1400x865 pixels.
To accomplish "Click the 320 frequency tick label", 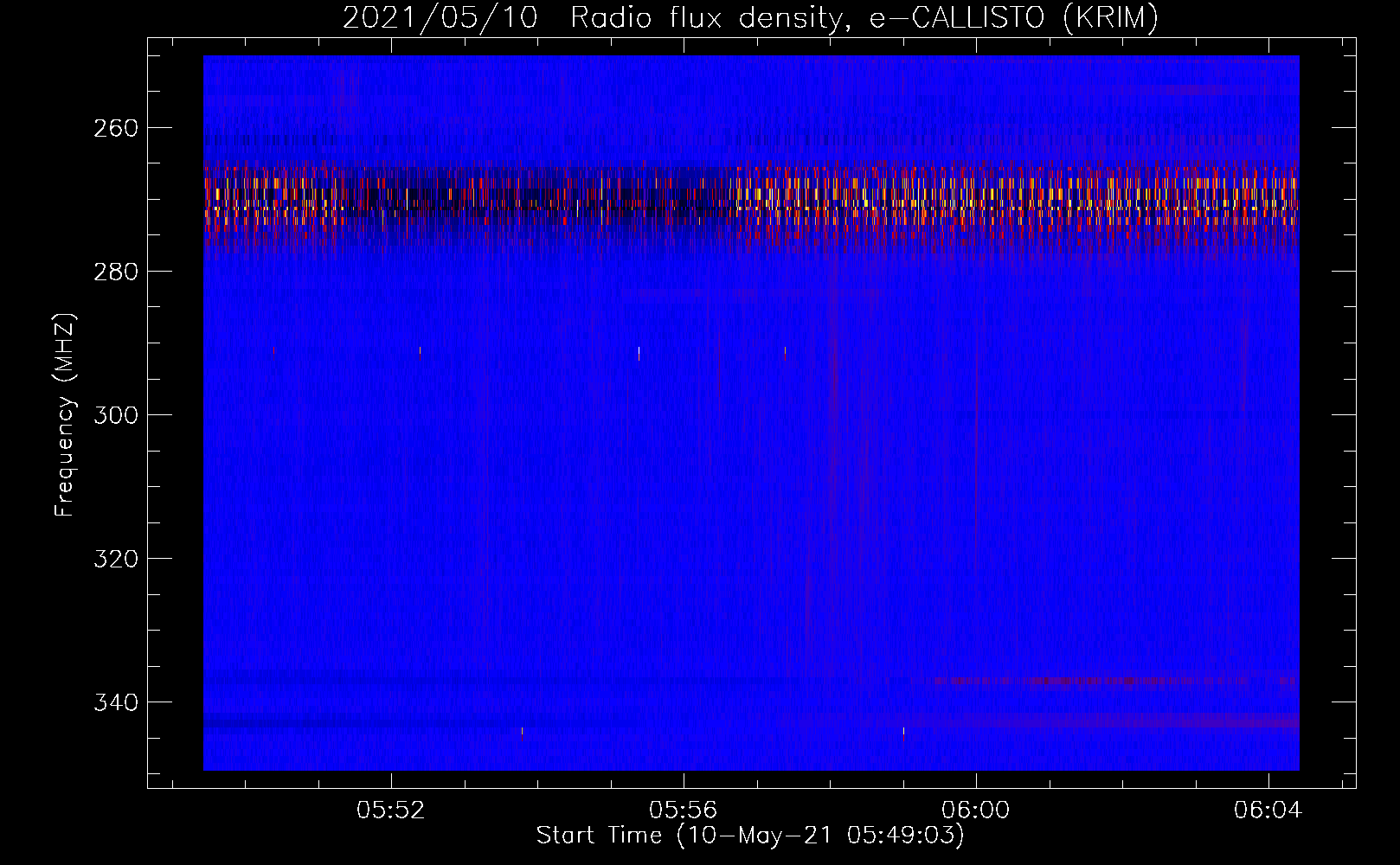I will pyautogui.click(x=115, y=559).
